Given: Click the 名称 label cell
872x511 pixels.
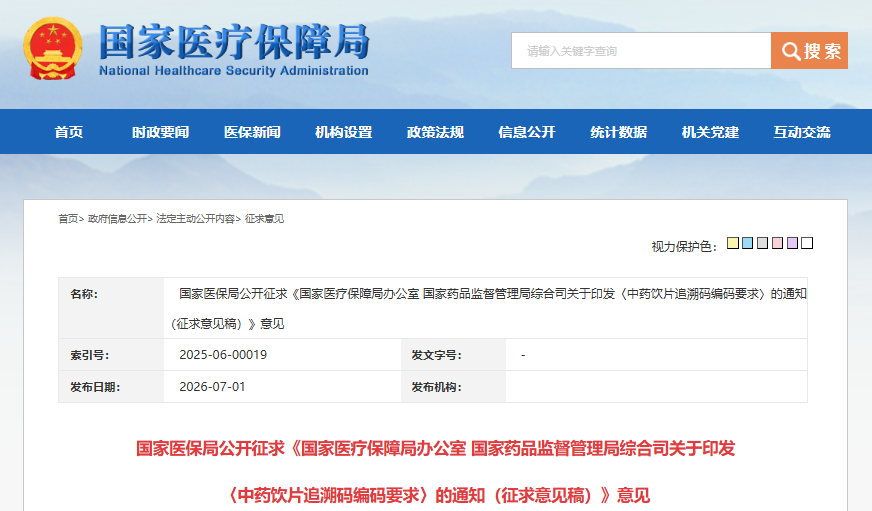Looking at the screenshot, I should click(x=111, y=308).
